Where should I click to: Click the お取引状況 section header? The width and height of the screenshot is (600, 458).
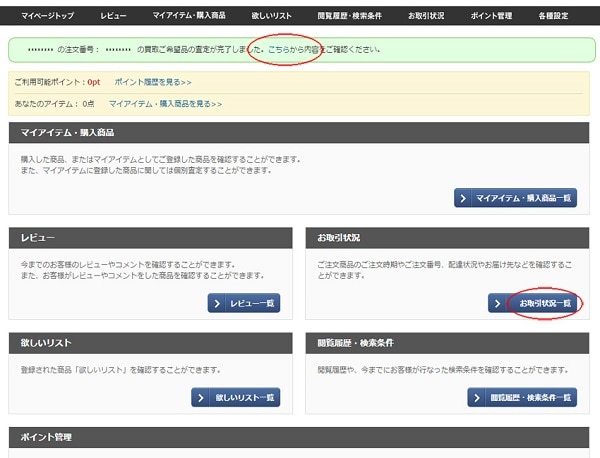pos(447,238)
